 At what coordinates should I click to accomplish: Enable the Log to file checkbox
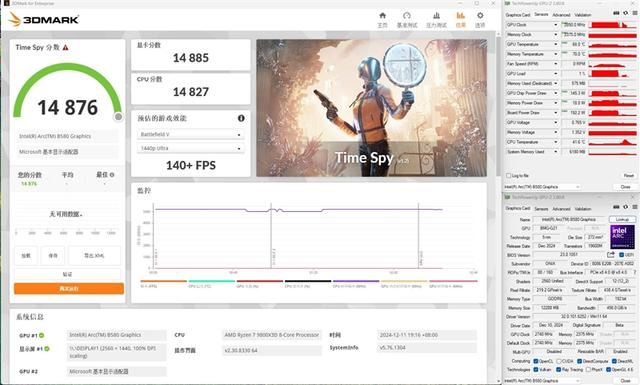coord(509,176)
